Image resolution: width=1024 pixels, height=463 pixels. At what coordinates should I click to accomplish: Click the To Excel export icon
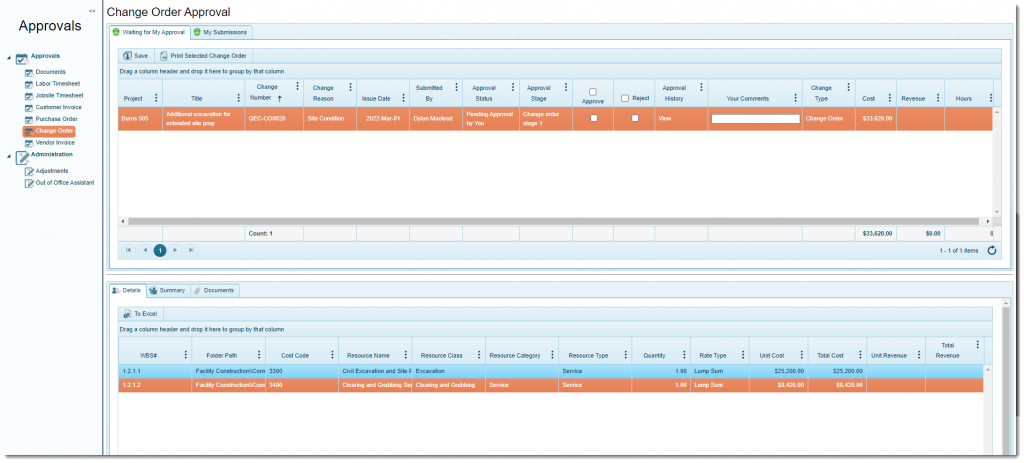(x=127, y=314)
